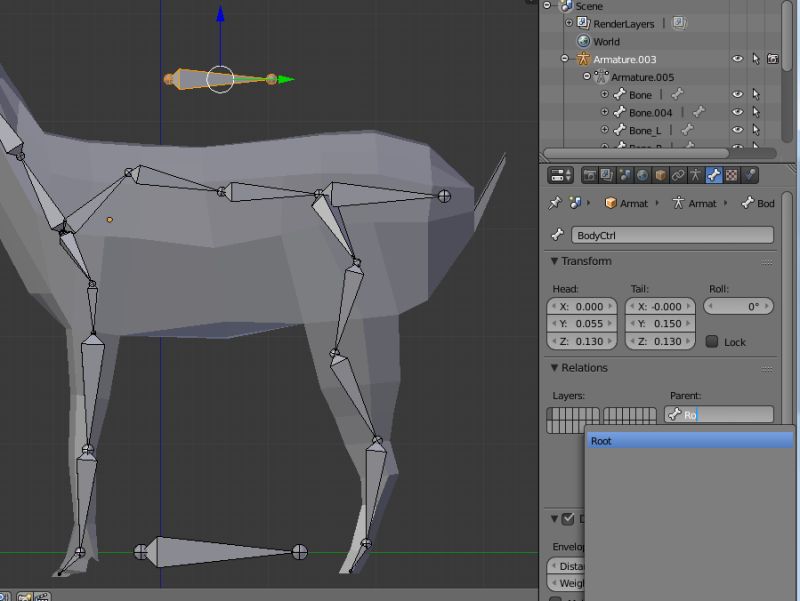Expand the Bone.004 entry in the outliner
The width and height of the screenshot is (800, 601).
tap(604, 112)
